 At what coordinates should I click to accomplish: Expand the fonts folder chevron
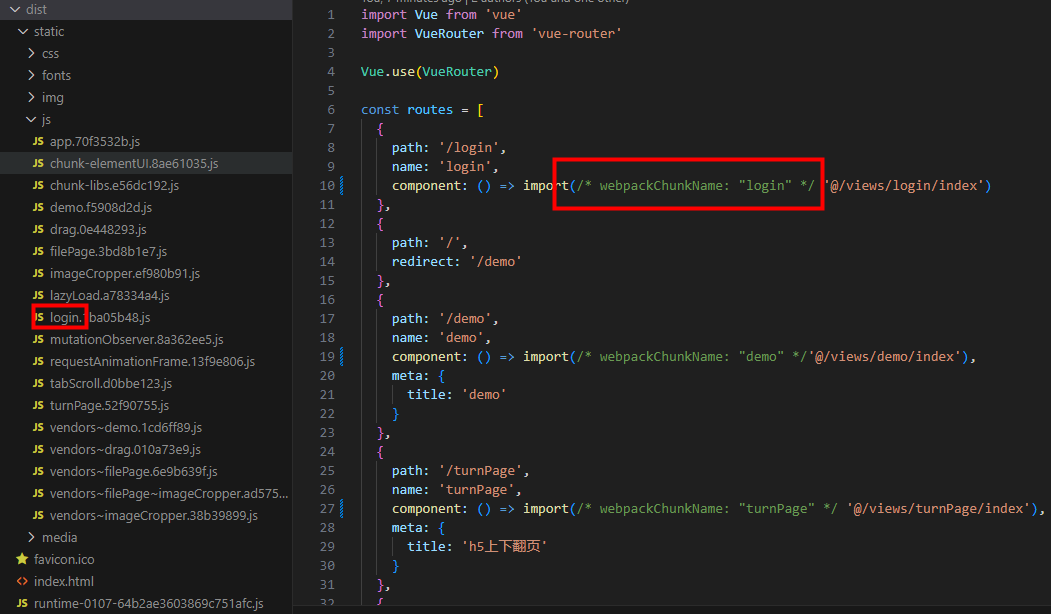[31, 75]
